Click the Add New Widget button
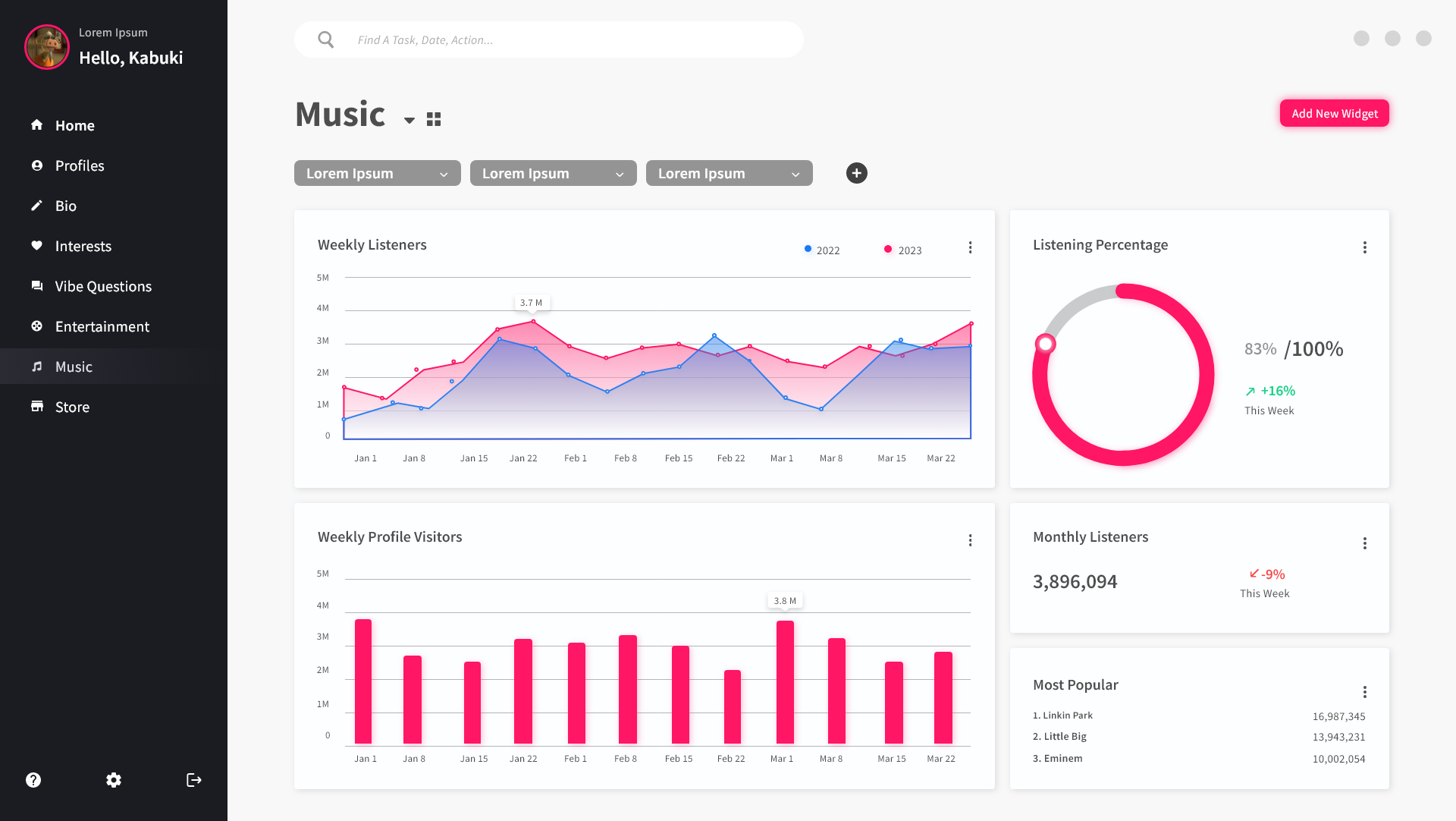 click(1334, 113)
